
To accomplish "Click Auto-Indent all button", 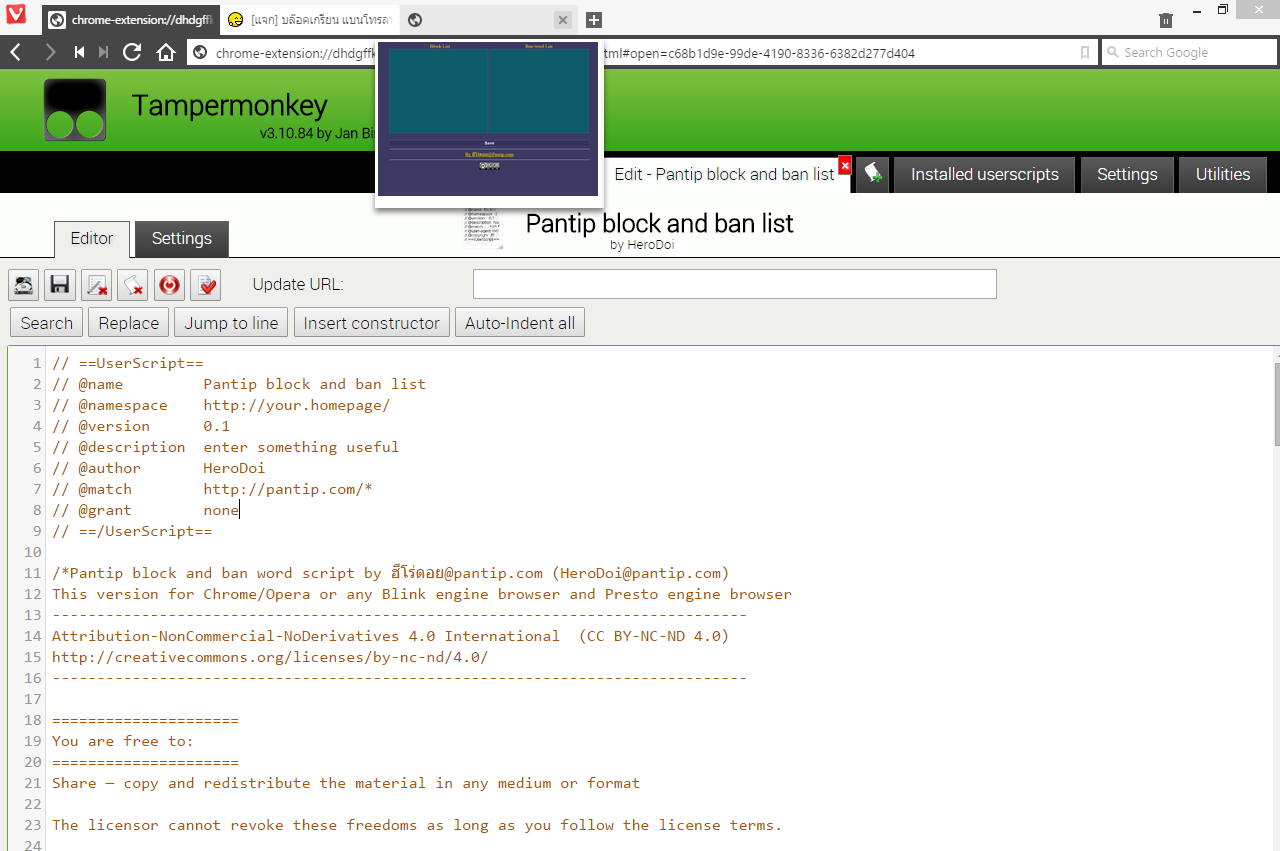I will coord(520,323).
